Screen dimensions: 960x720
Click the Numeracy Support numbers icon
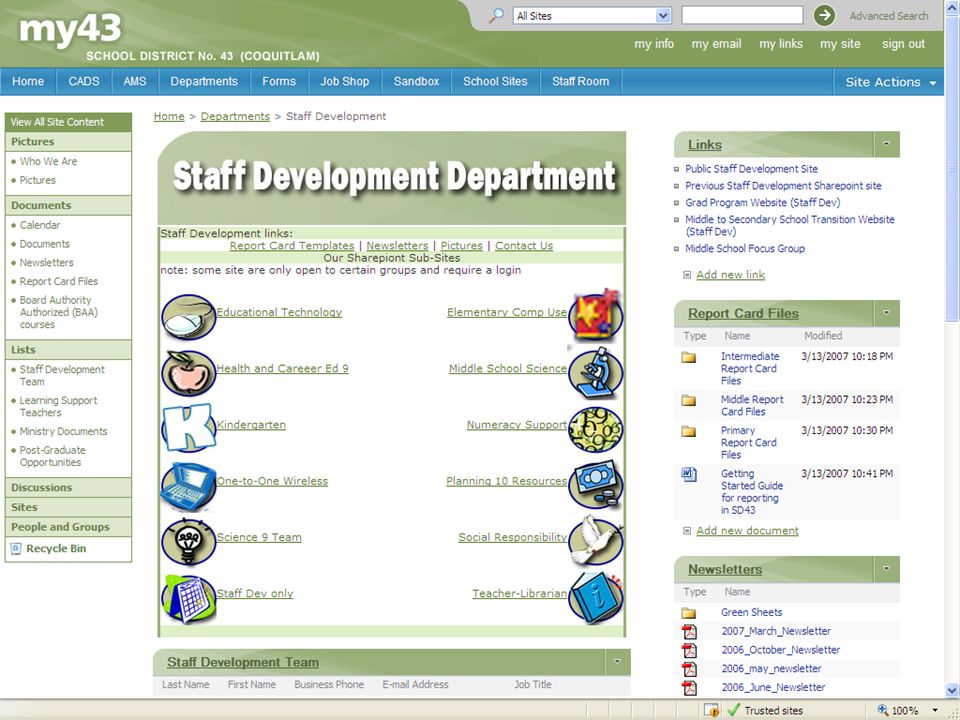(x=596, y=429)
